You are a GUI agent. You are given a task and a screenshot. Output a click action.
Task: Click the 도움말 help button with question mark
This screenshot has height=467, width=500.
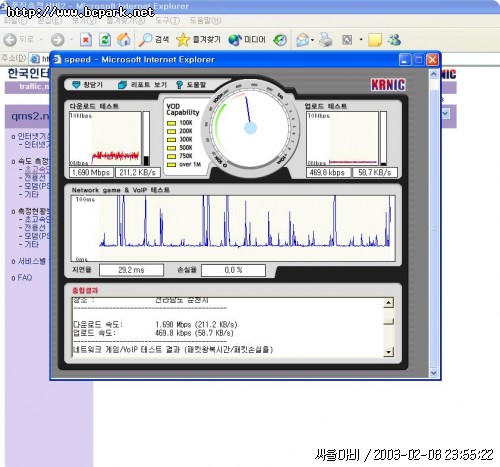pos(191,85)
